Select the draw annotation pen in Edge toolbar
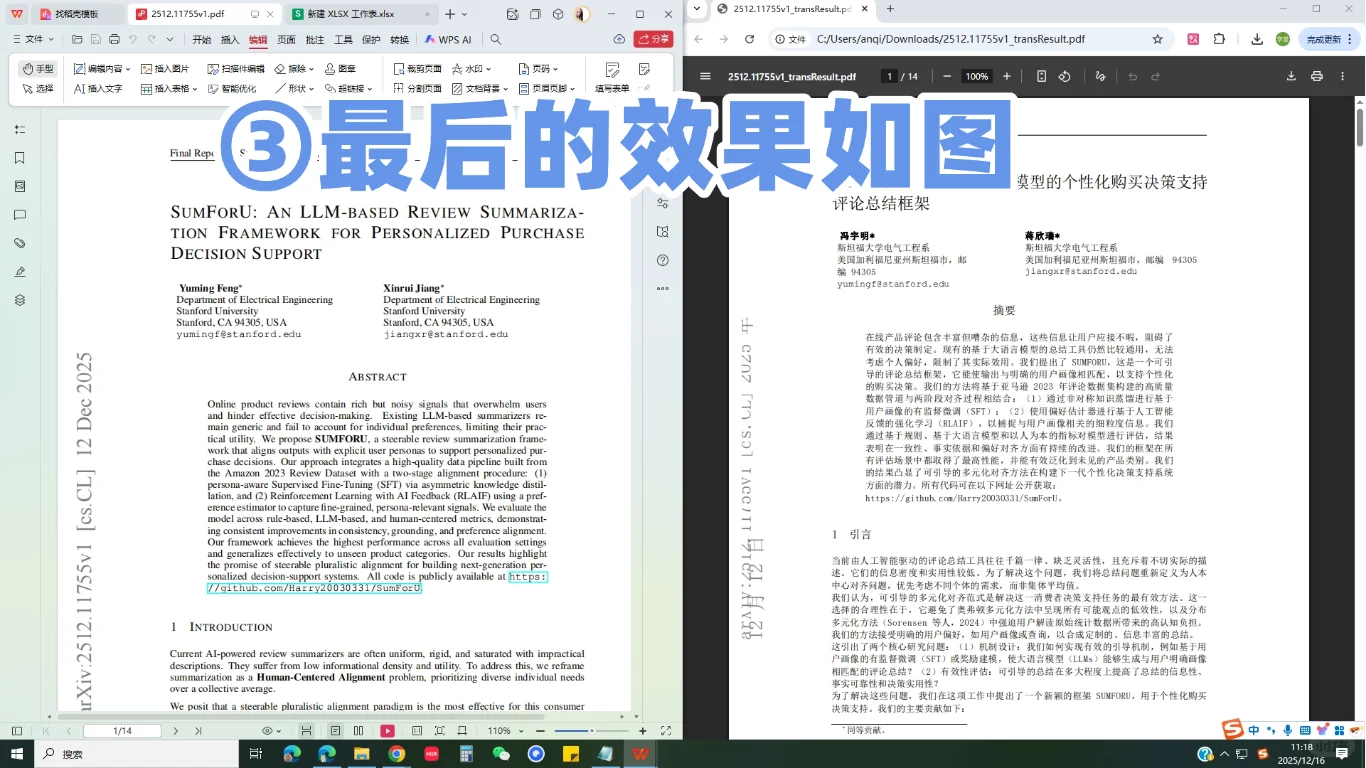 click(1100, 76)
